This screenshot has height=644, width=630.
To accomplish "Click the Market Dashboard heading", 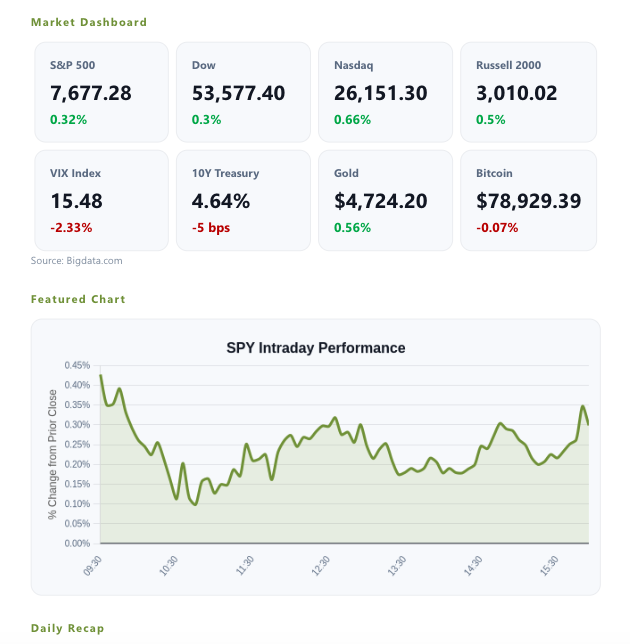I will (x=89, y=22).
